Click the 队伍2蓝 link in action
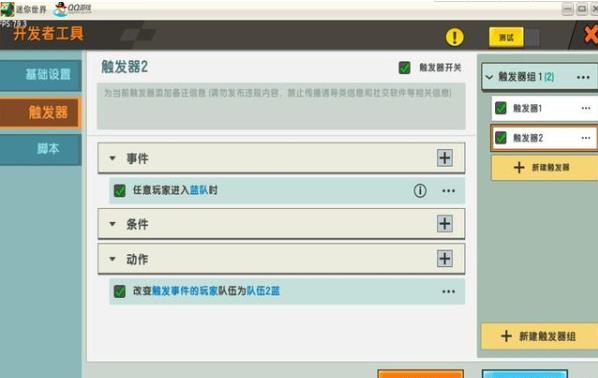The image size is (598, 378). [x=263, y=291]
